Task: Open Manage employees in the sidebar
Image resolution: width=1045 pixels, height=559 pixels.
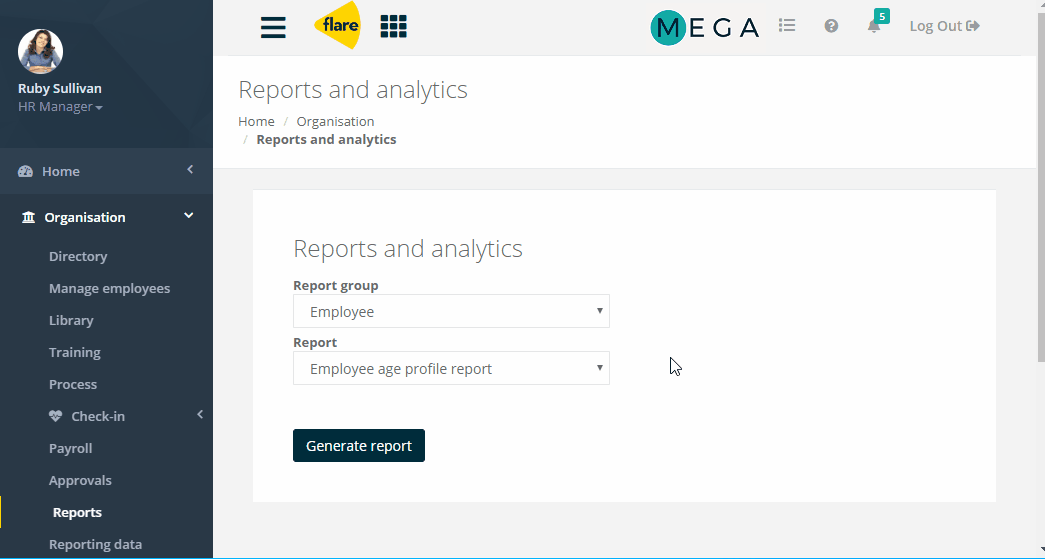Action: pyautogui.click(x=109, y=288)
